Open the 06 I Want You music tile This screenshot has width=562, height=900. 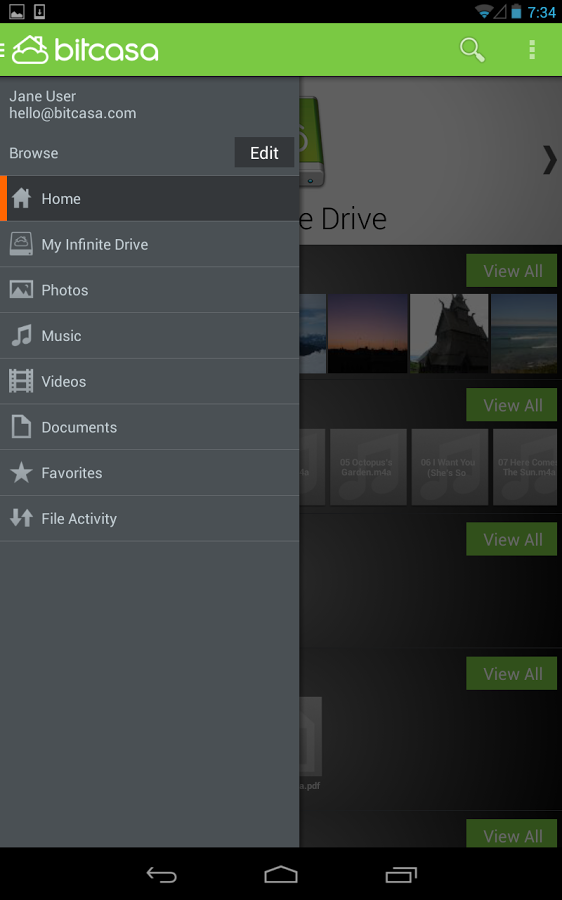[x=449, y=467]
